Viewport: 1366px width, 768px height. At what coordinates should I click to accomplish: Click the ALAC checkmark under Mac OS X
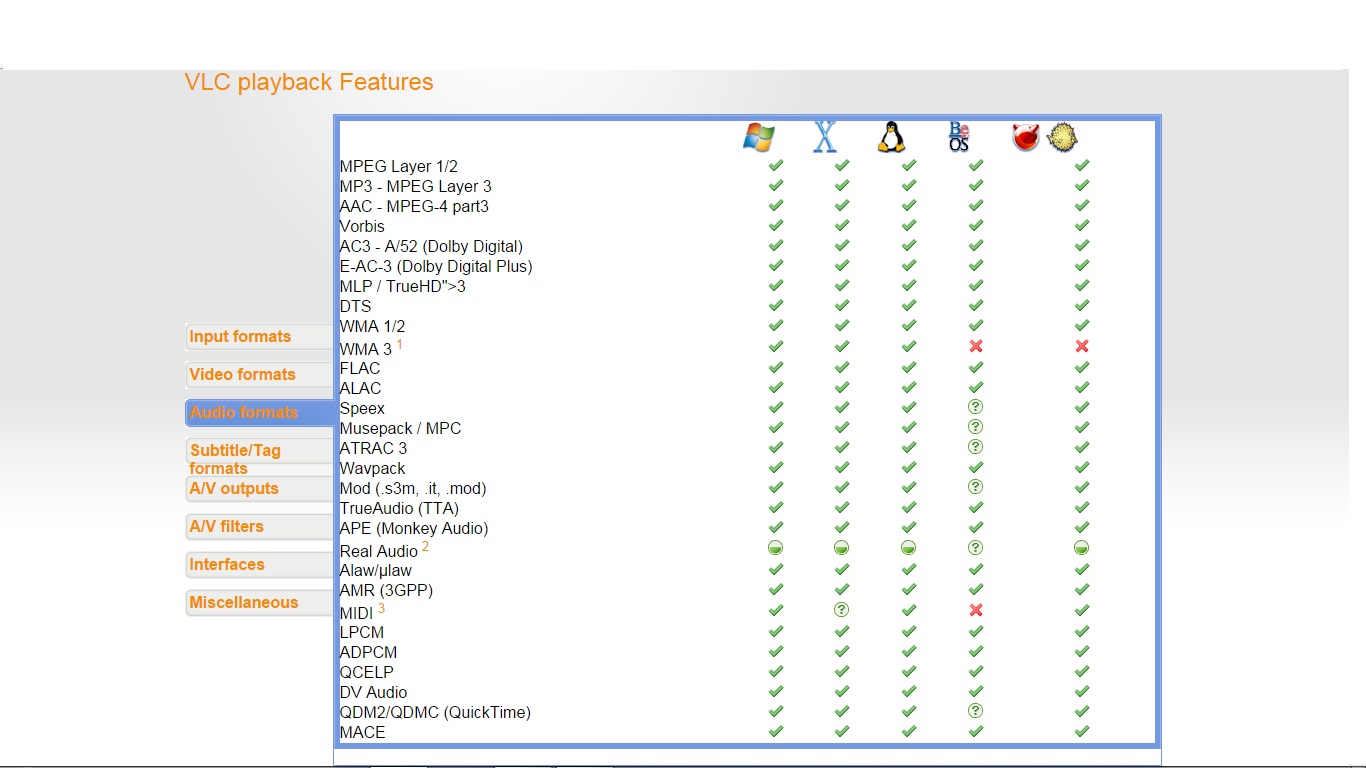tap(842, 387)
